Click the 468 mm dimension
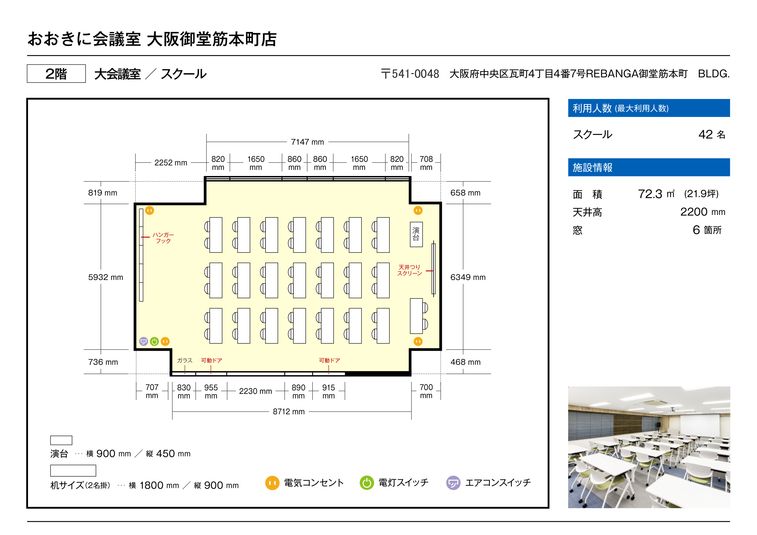The image size is (757, 535). coord(465,362)
